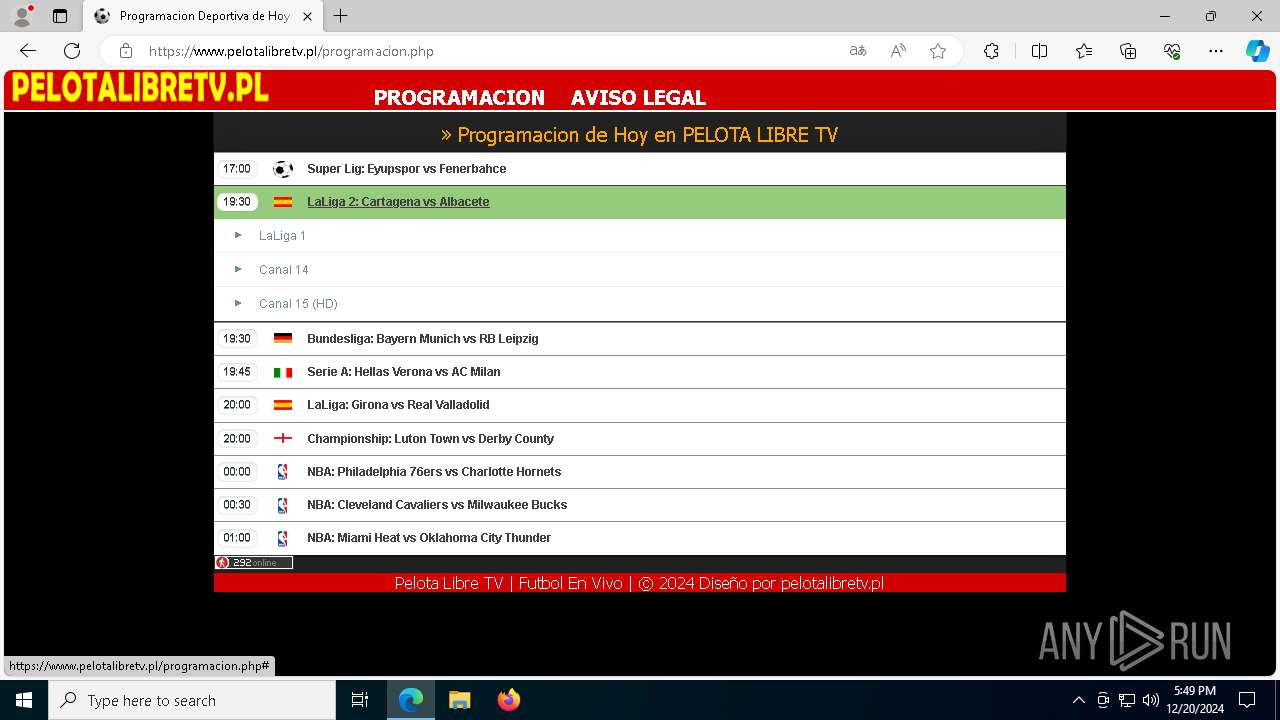Viewport: 1280px width, 720px height.
Task: Open Copilot sidebar icon
Action: pyautogui.click(x=1257, y=51)
